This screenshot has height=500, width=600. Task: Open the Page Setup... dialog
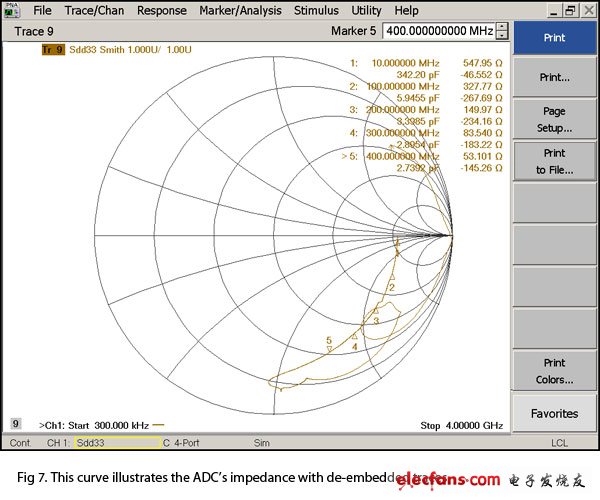point(553,120)
